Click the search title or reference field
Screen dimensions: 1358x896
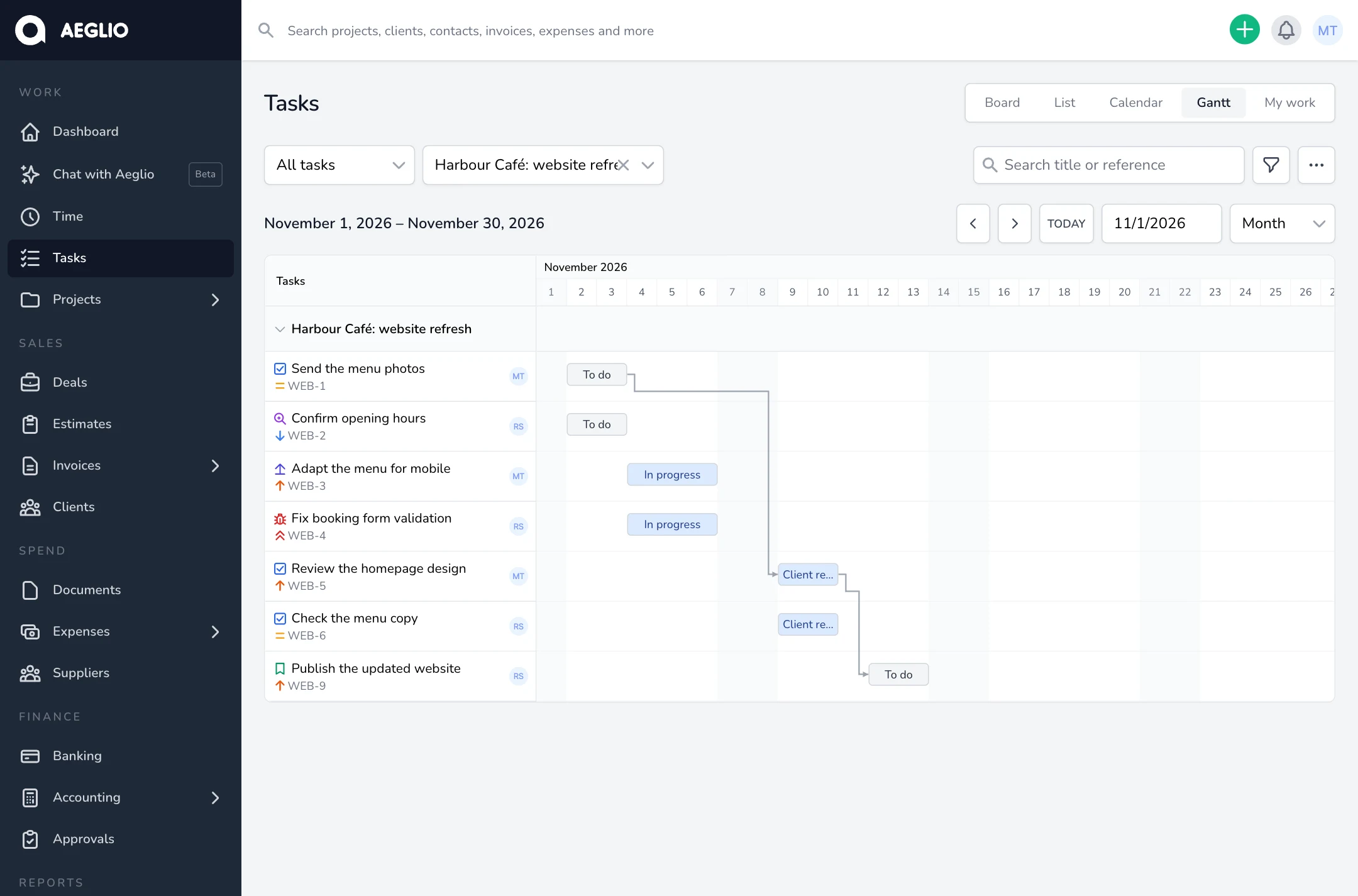1109,165
